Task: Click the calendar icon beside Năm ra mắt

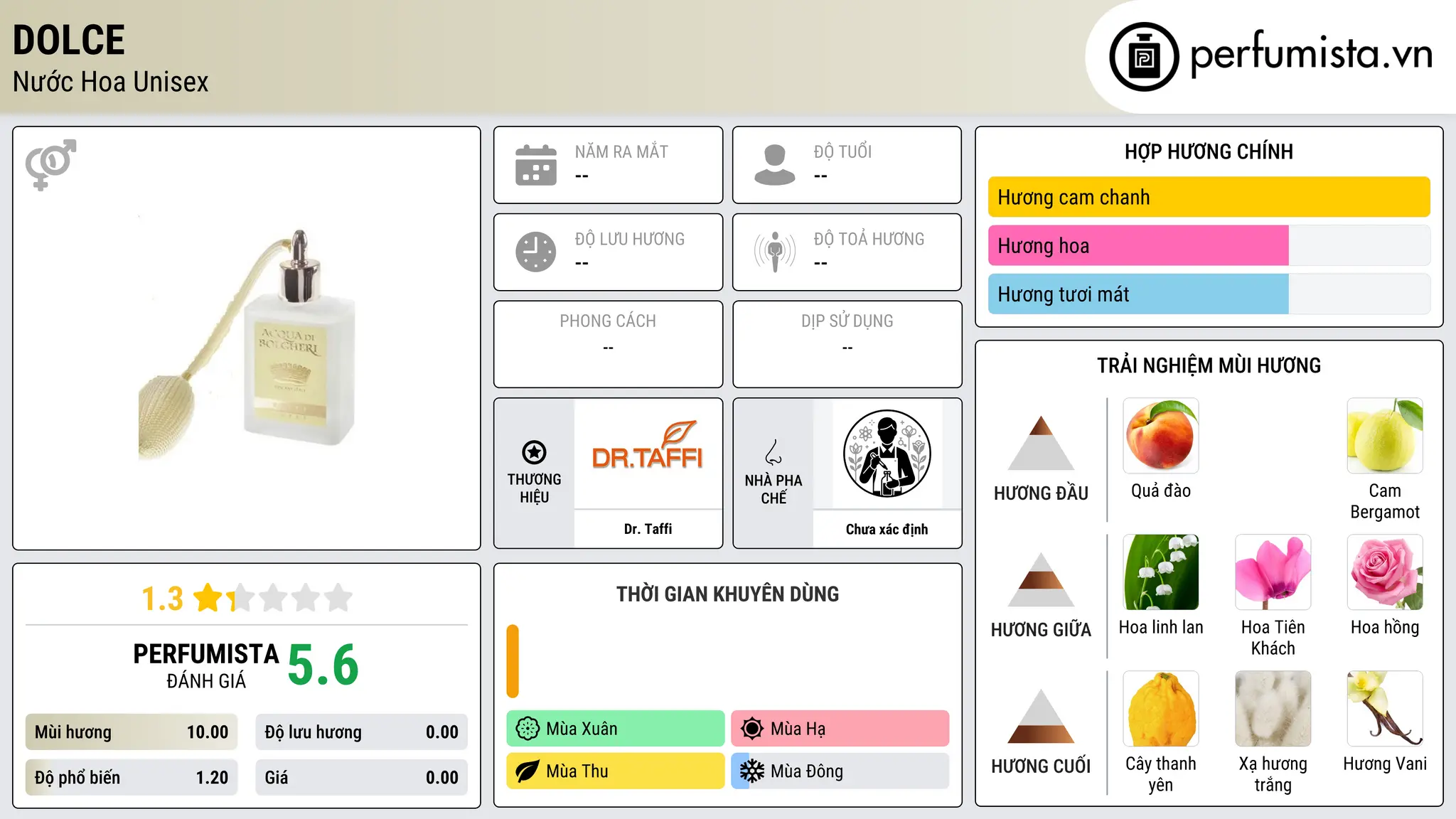Action: coord(536,165)
